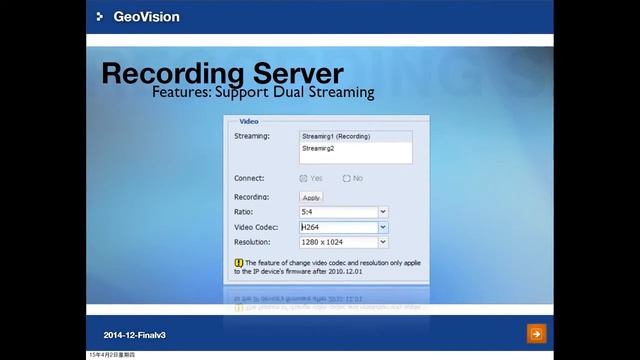The image size is (640, 360).
Task: Open the Ratio dropdown arrow
Action: [x=383, y=212]
